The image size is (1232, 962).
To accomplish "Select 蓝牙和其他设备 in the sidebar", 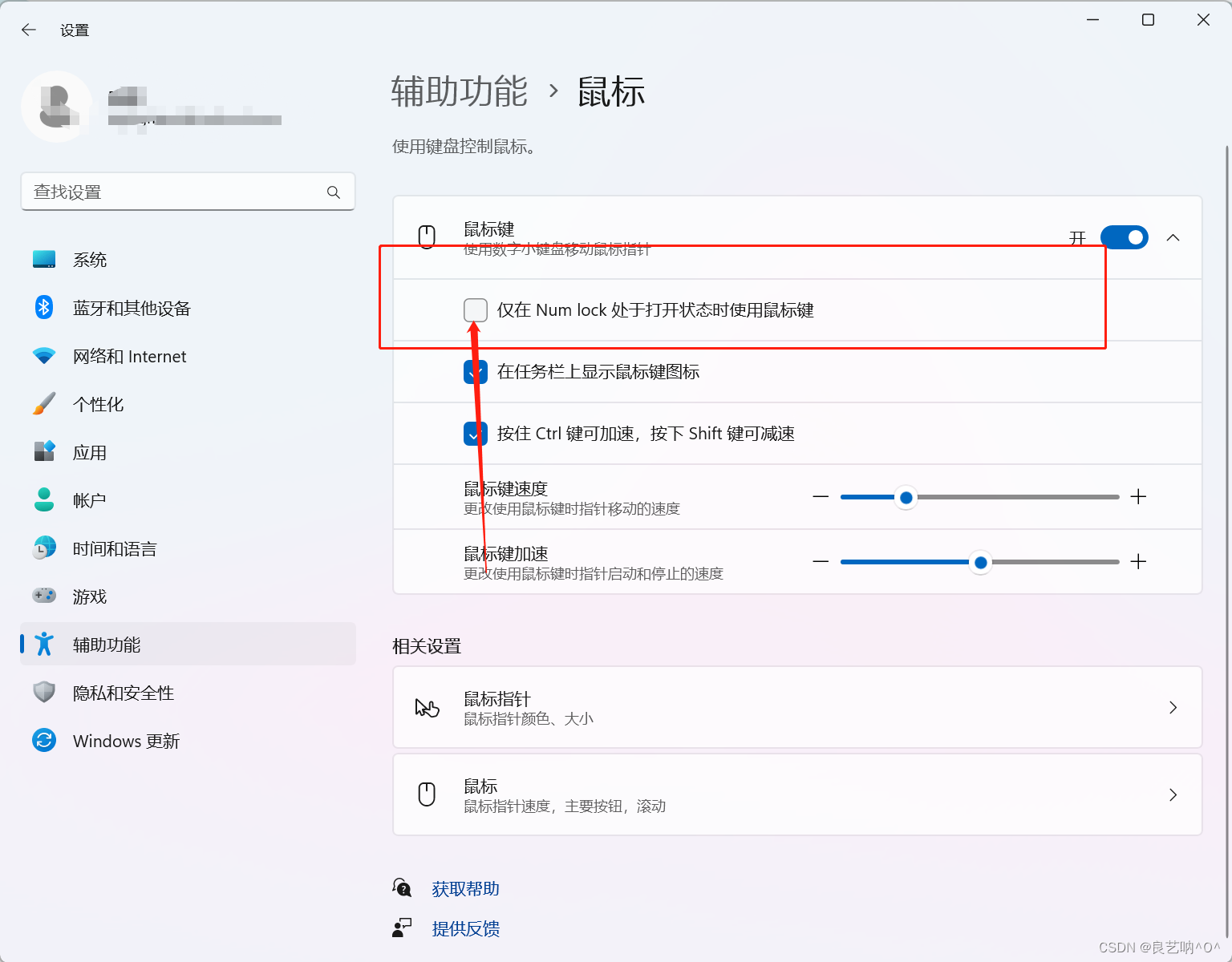I will pyautogui.click(x=188, y=308).
